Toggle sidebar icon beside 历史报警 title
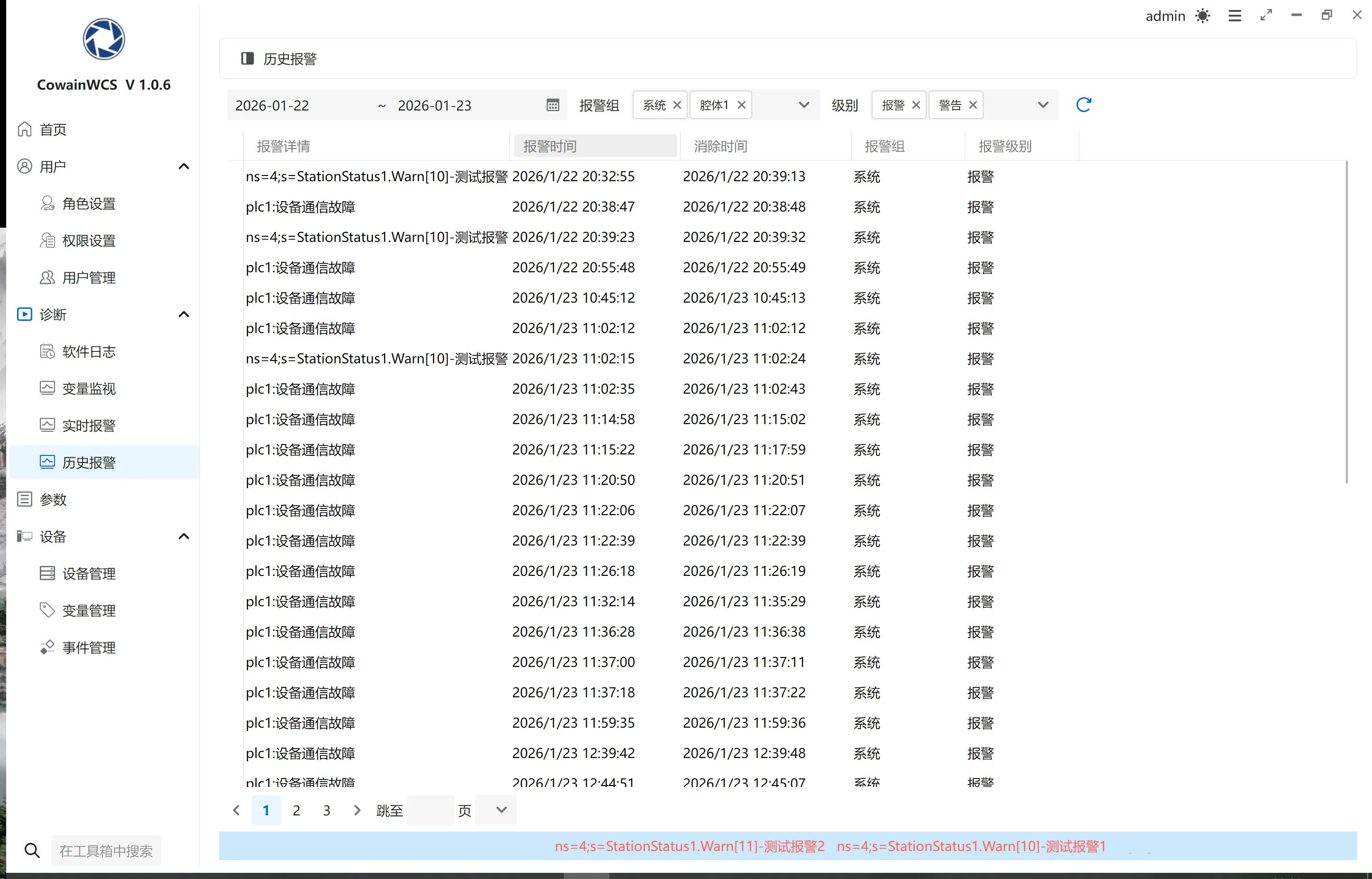 pos(247,59)
